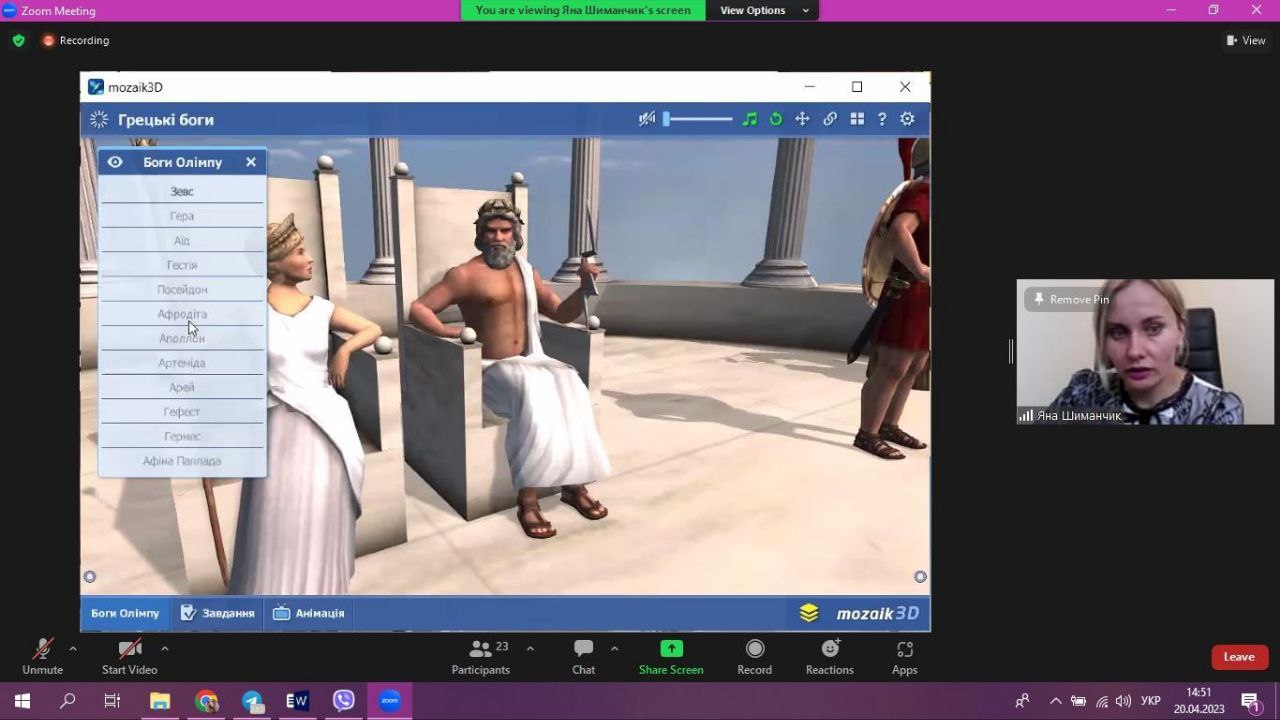The height and width of the screenshot is (720, 1280).
Task: Open Windows taskbar search
Action: 68,701
